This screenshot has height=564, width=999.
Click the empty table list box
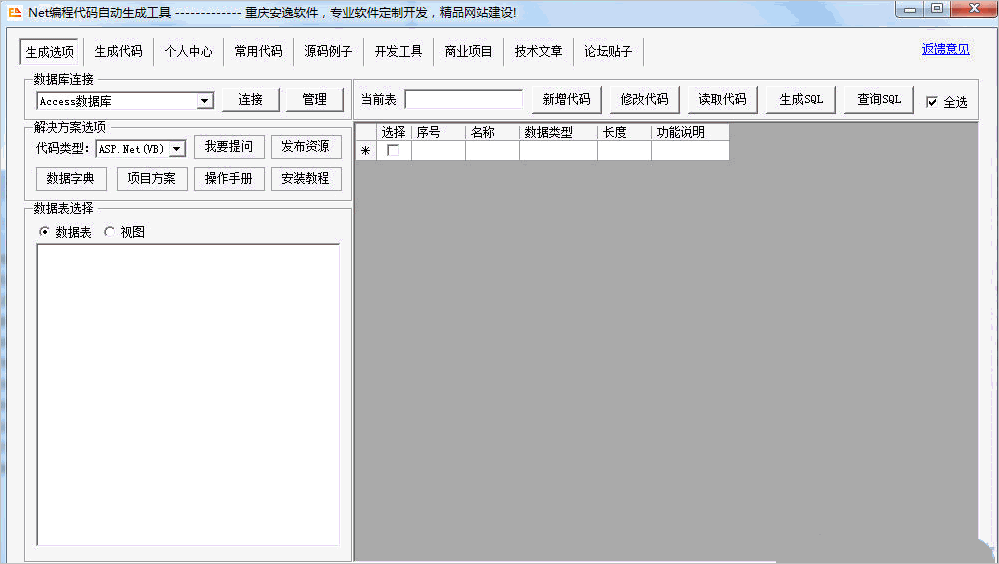pyautogui.click(x=188, y=394)
